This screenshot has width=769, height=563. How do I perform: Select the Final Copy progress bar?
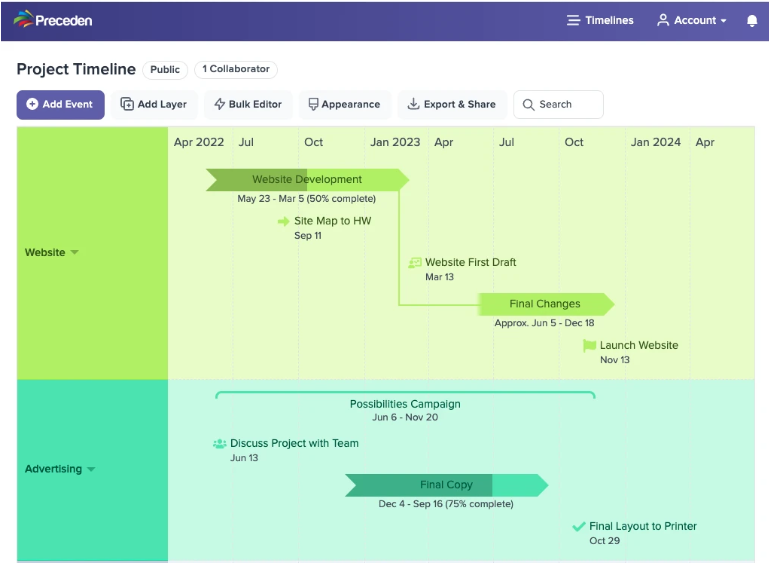(446, 485)
